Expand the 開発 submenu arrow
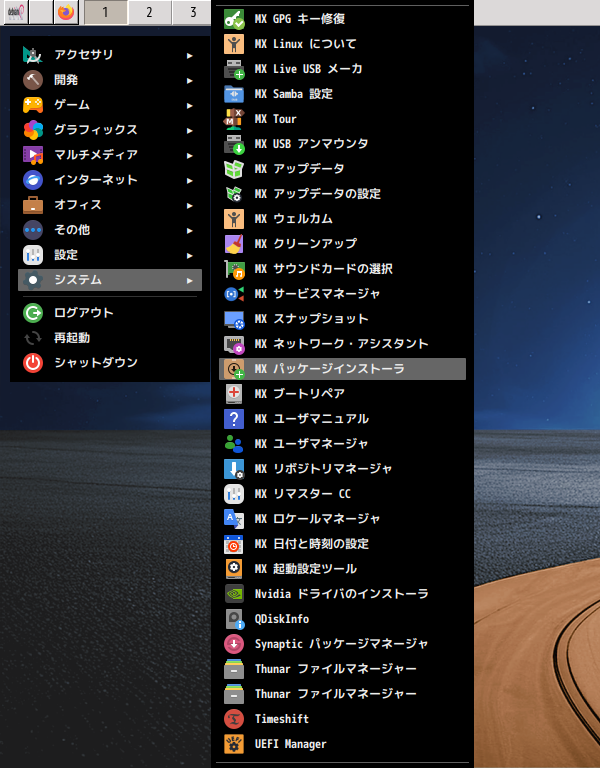This screenshot has height=768, width=600. (190, 81)
